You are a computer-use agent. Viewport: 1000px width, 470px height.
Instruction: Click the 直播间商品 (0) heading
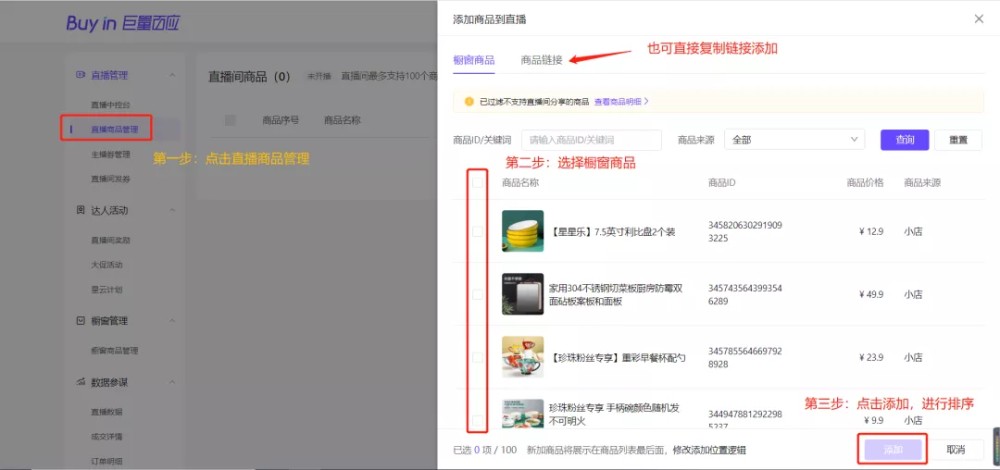coord(249,77)
